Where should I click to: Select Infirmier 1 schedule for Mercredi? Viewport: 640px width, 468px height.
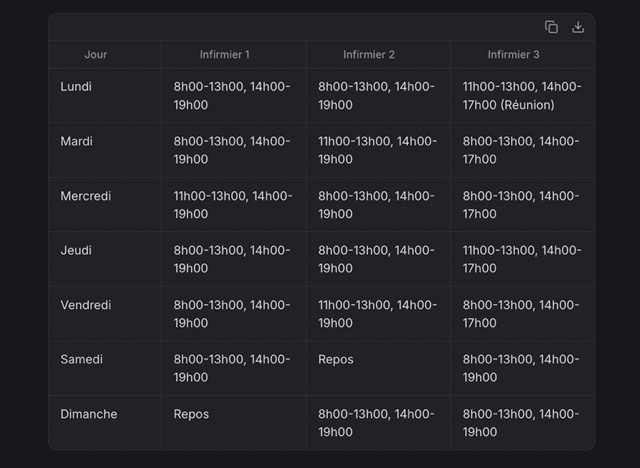click(232, 205)
